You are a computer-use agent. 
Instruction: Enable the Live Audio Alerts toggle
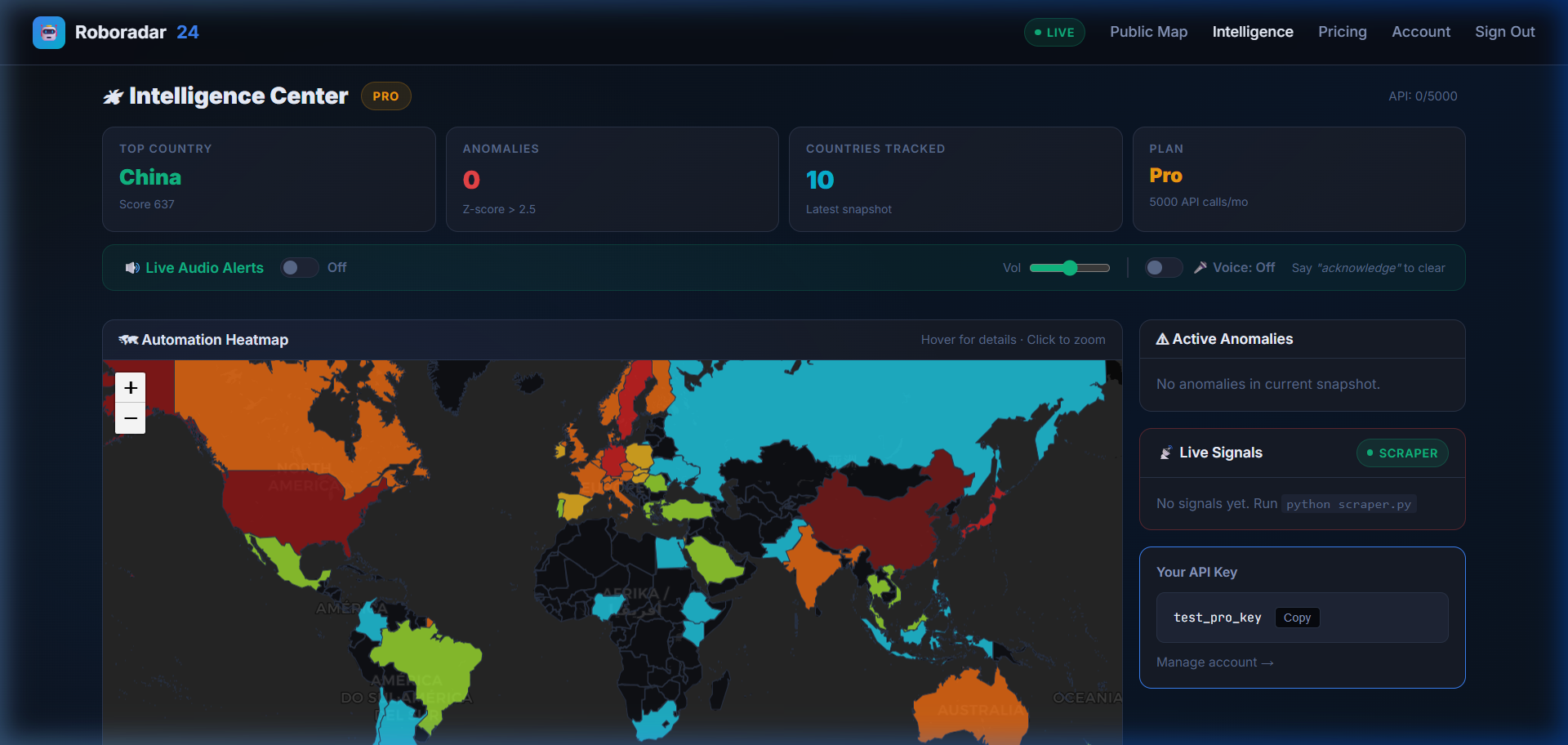pos(299,267)
